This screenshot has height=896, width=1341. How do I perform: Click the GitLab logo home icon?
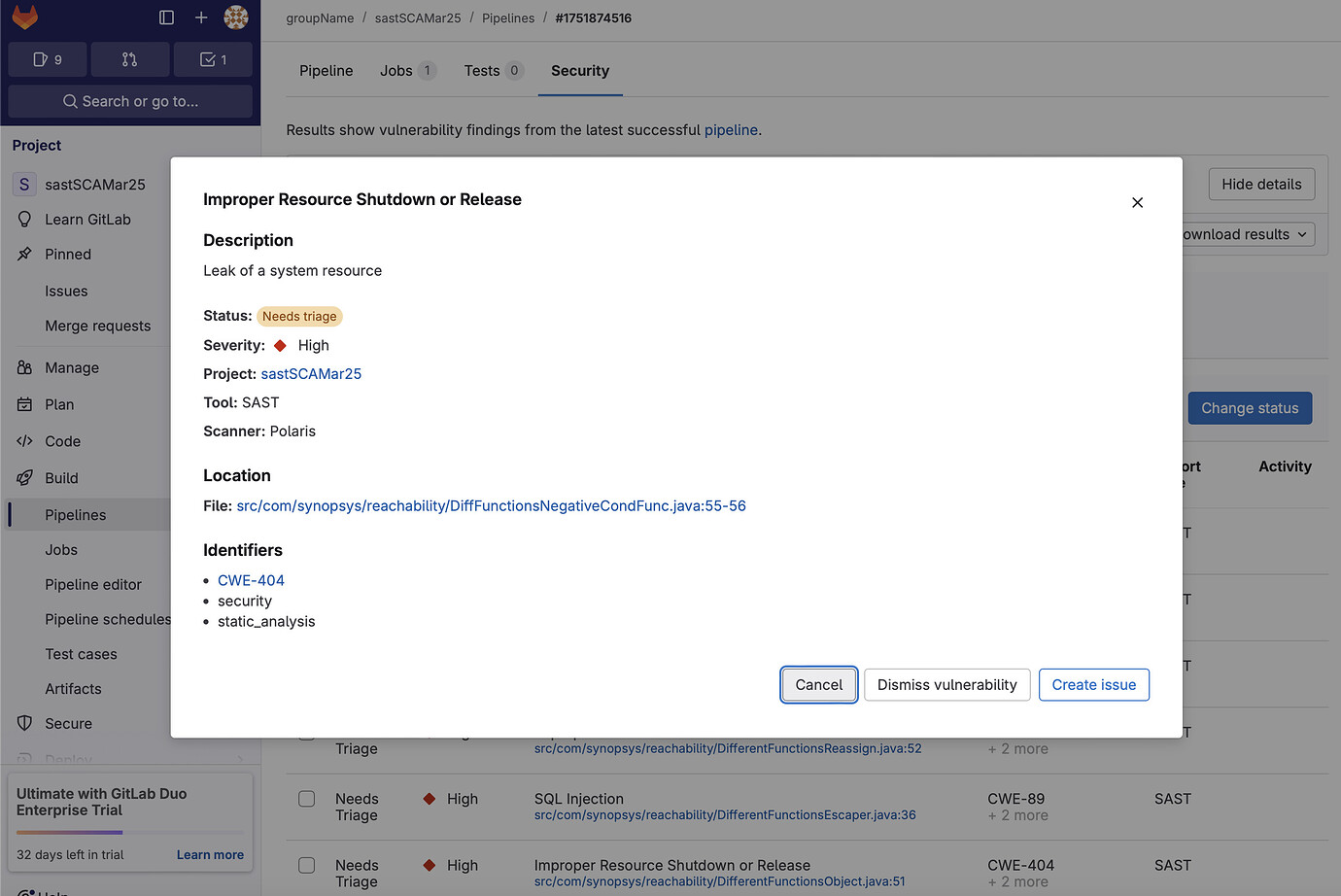(x=25, y=17)
